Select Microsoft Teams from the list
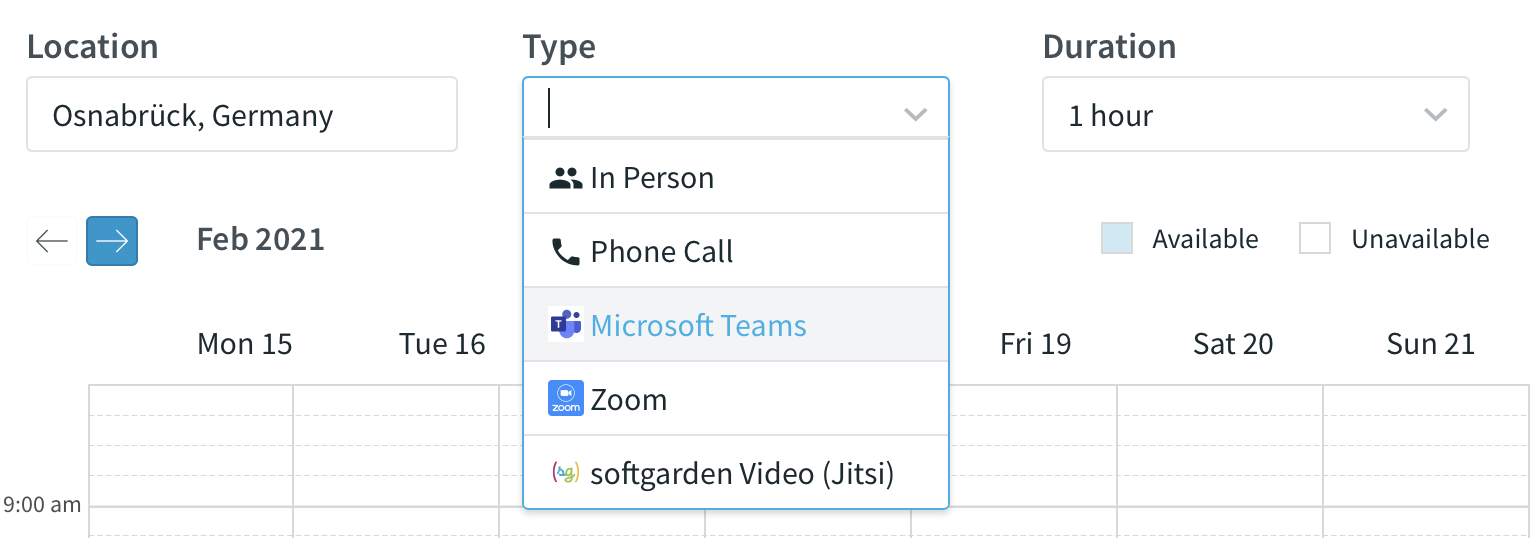The image size is (1538, 538). [x=736, y=325]
